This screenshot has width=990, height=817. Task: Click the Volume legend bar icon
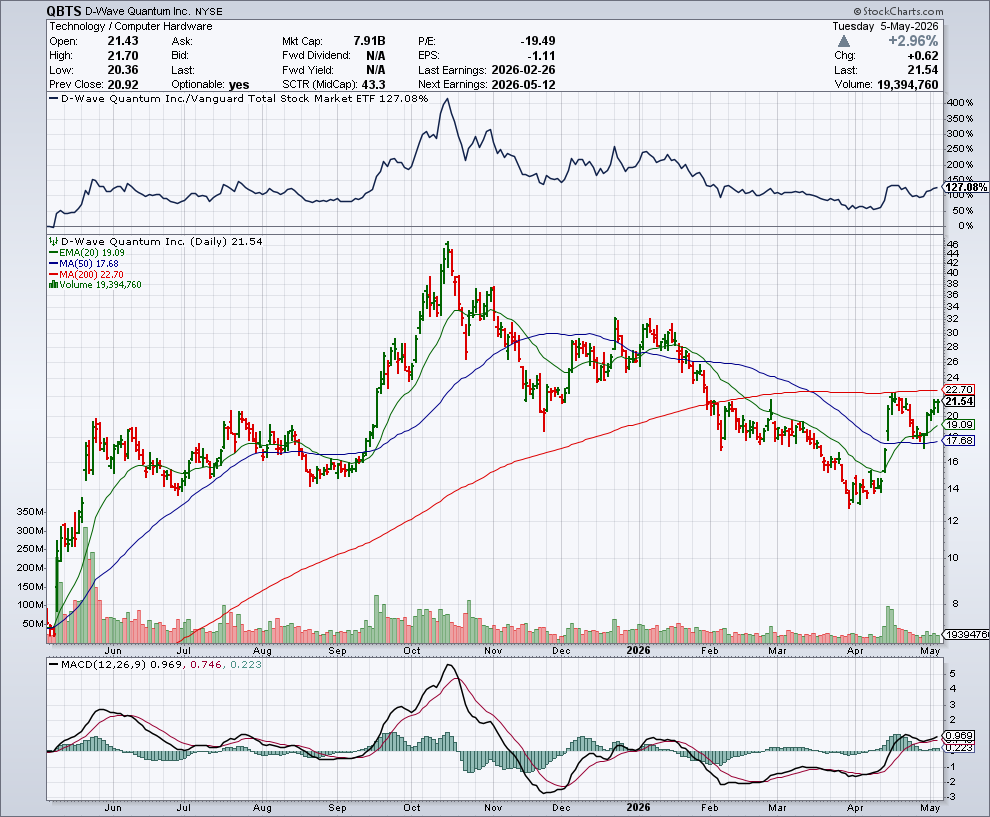pyautogui.click(x=54, y=285)
